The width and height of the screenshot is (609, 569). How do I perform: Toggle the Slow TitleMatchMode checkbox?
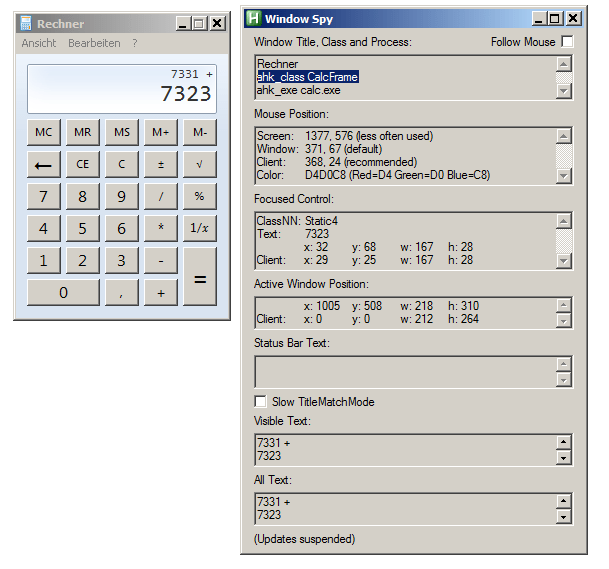260,402
